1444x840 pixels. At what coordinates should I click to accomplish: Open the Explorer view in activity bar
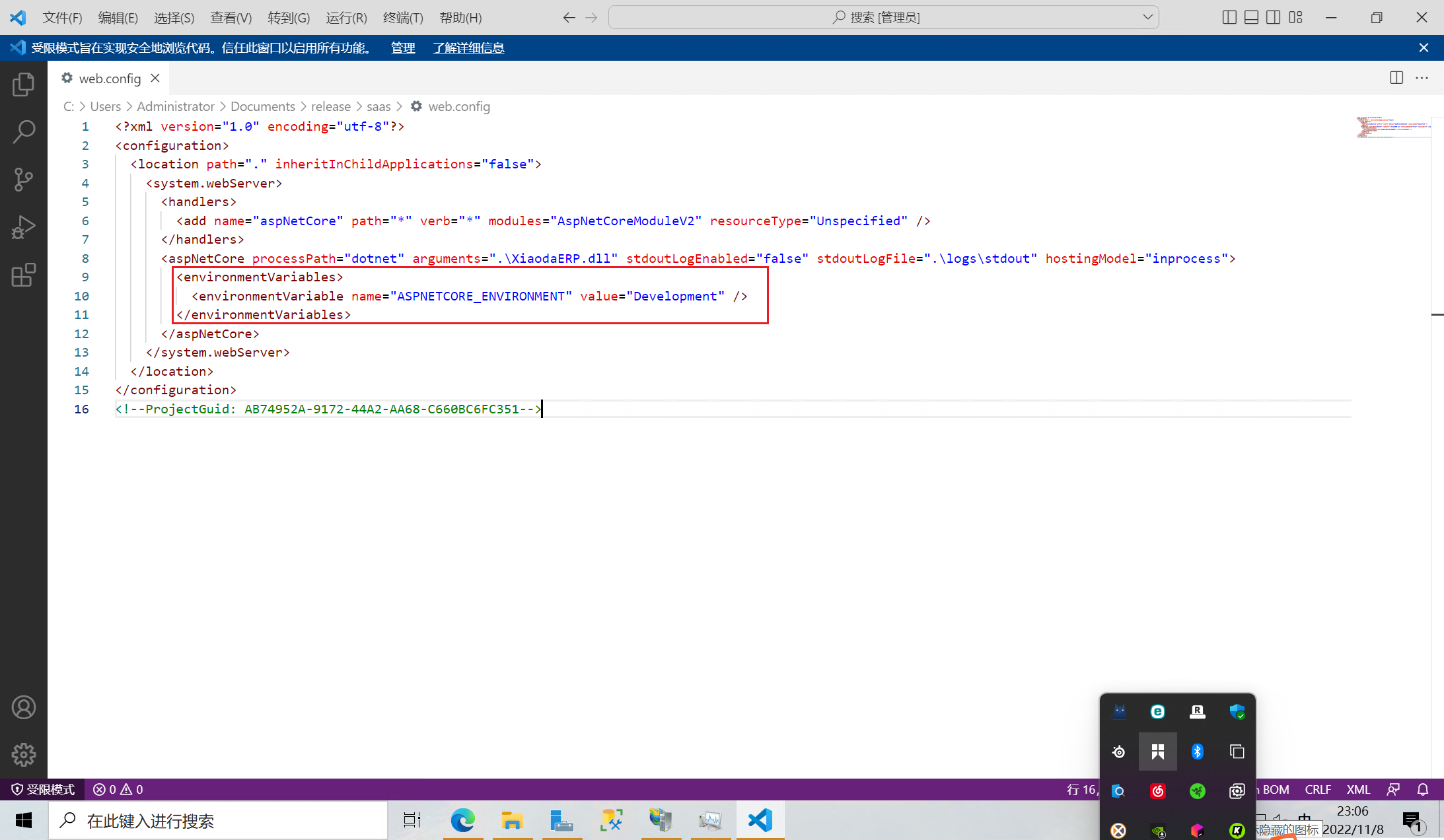click(24, 85)
